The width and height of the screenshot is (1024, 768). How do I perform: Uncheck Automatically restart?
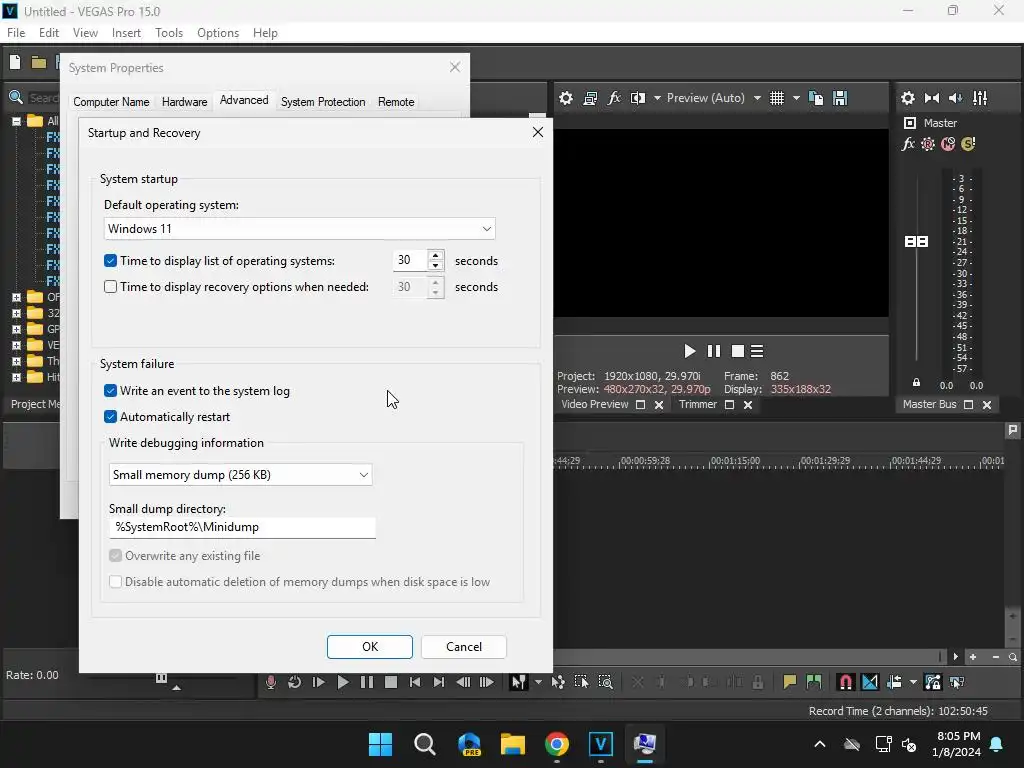110,417
